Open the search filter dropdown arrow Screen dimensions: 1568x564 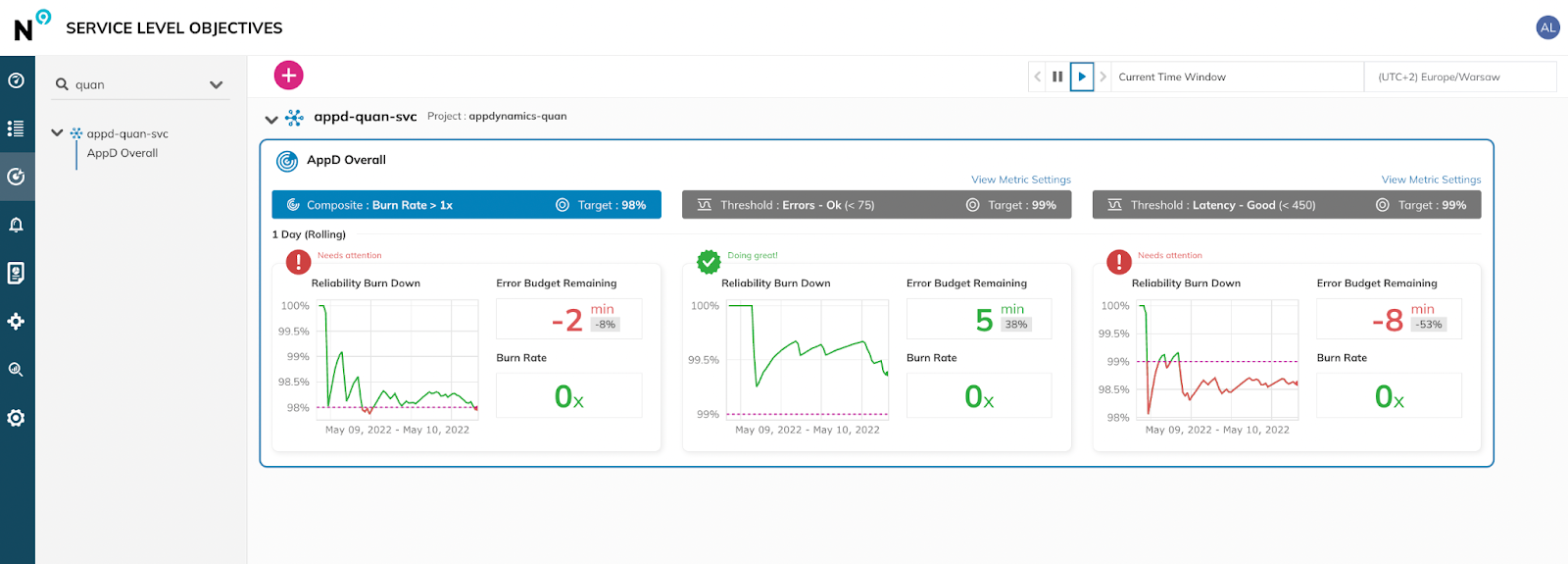[217, 85]
